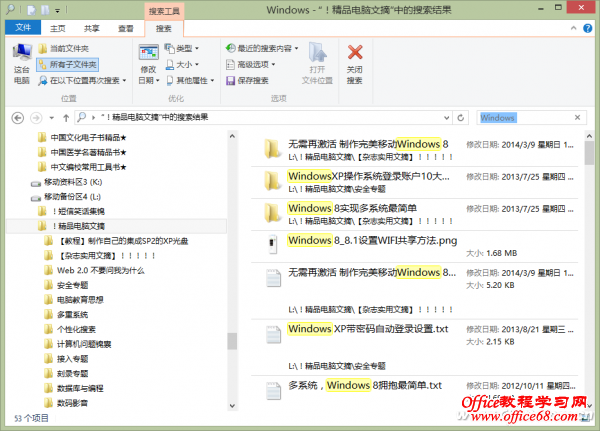600x431 pixels.
Task: Click the 搜索工具 contextual tab header
Action: 164,11
